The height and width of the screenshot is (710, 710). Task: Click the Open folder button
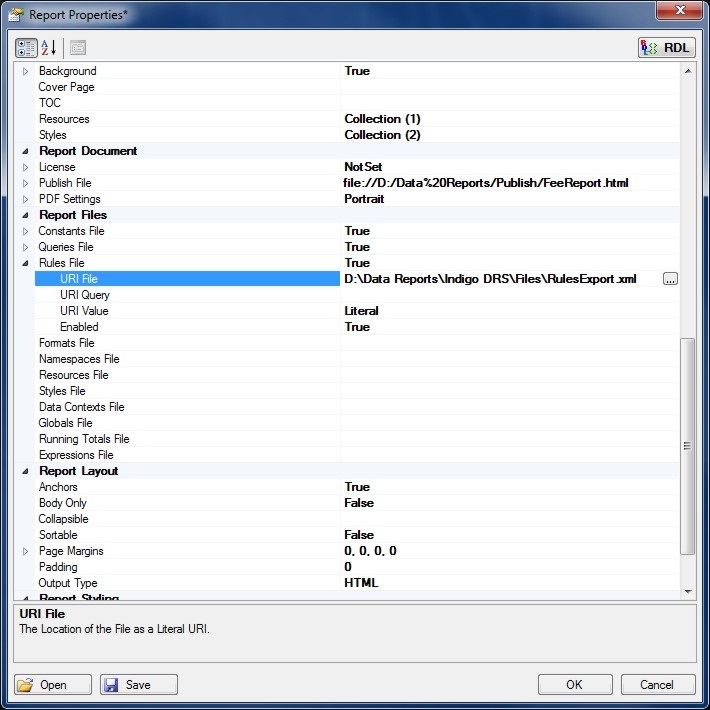click(x=53, y=685)
